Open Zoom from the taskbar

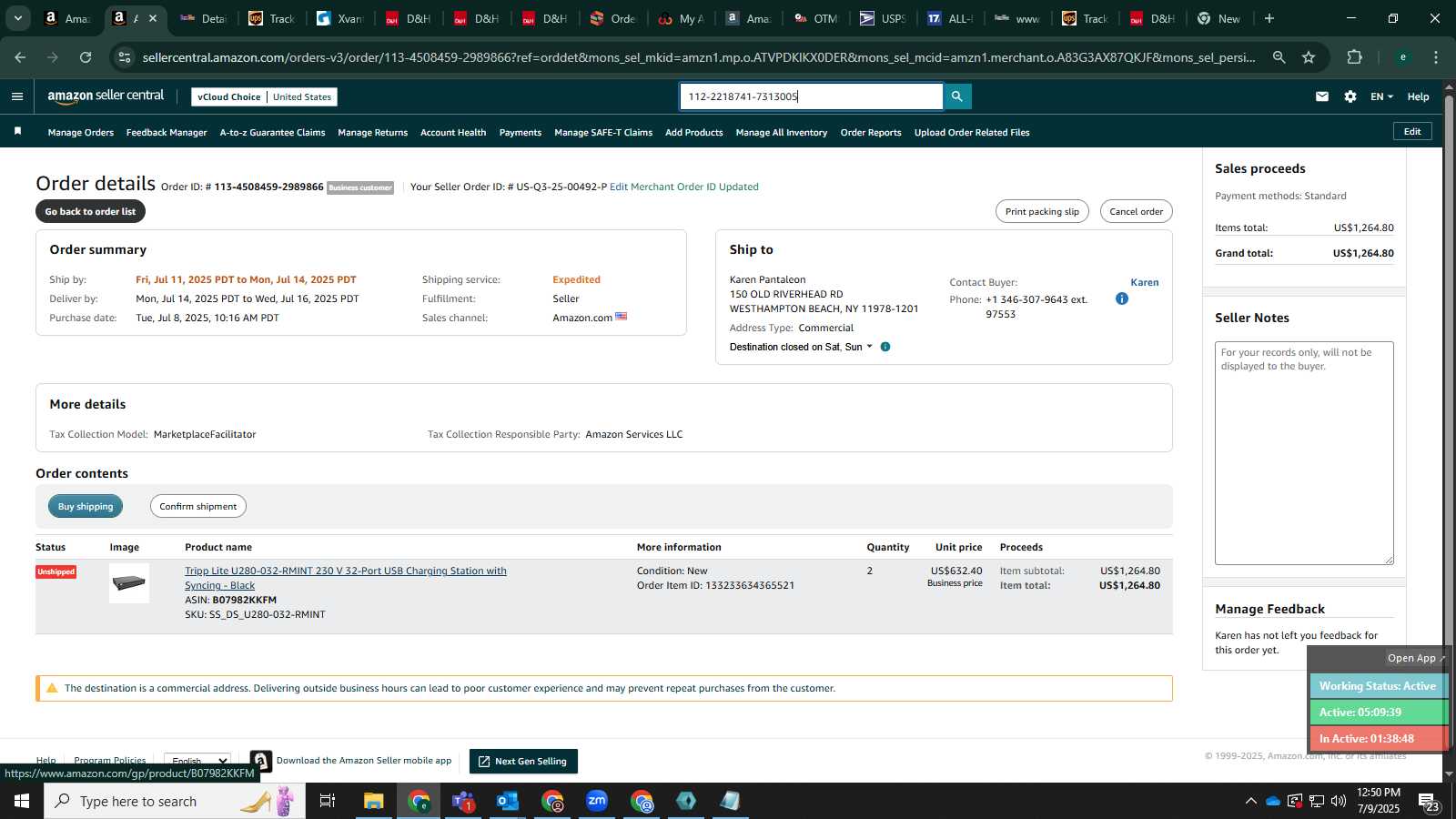tap(597, 801)
